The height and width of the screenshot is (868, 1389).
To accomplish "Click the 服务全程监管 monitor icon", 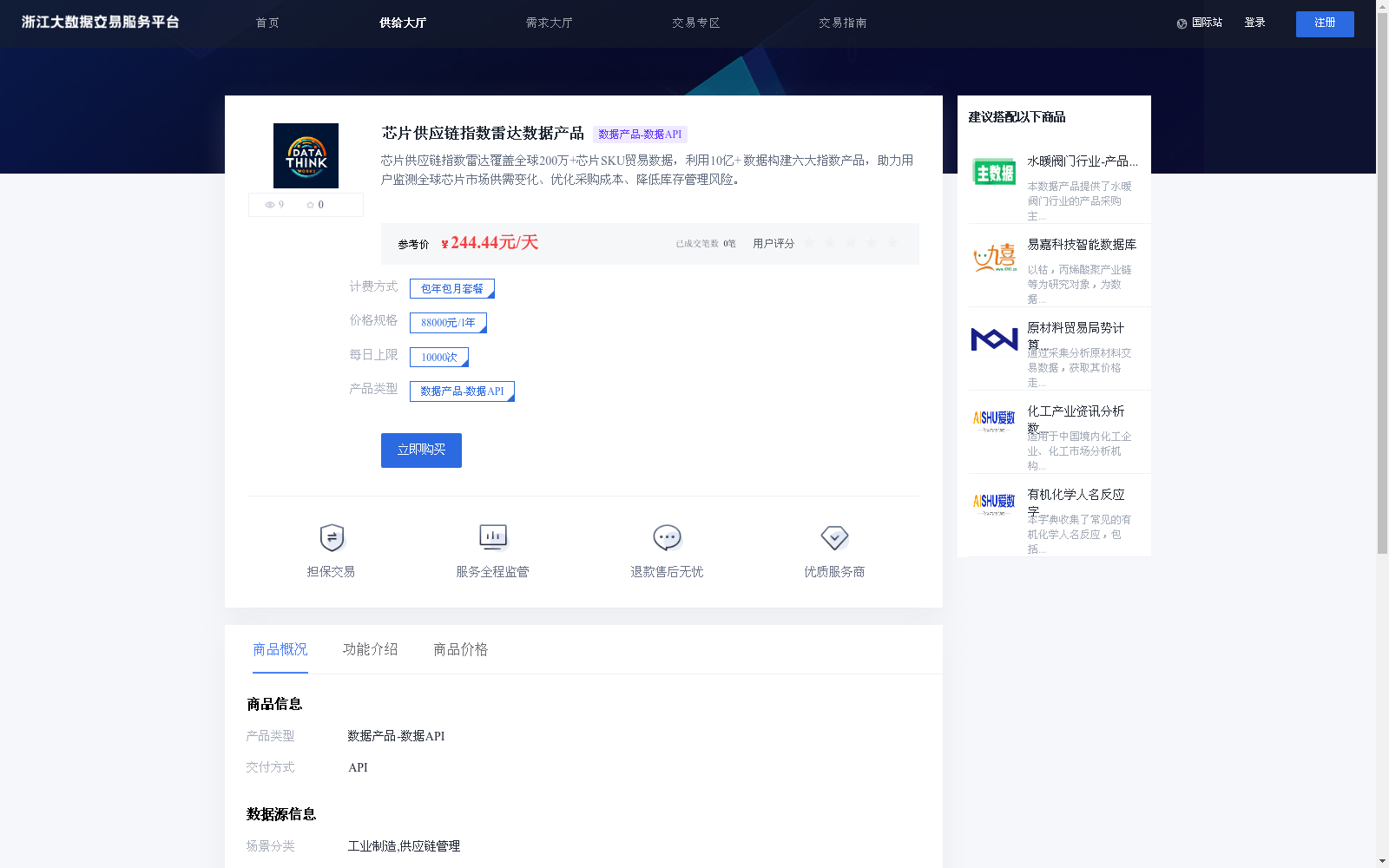I will pos(493,537).
